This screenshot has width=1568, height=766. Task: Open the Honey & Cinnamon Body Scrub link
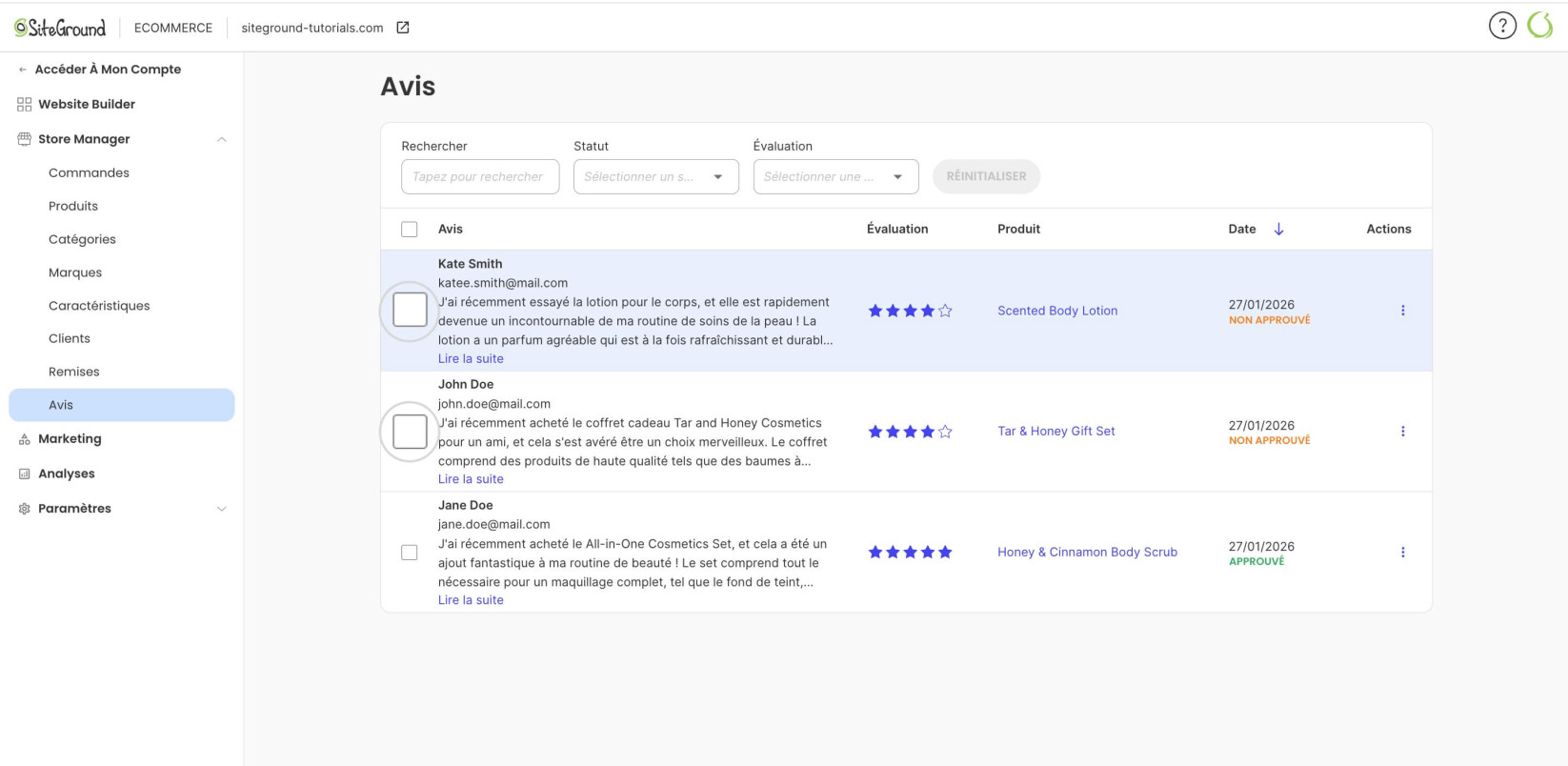(x=1087, y=553)
